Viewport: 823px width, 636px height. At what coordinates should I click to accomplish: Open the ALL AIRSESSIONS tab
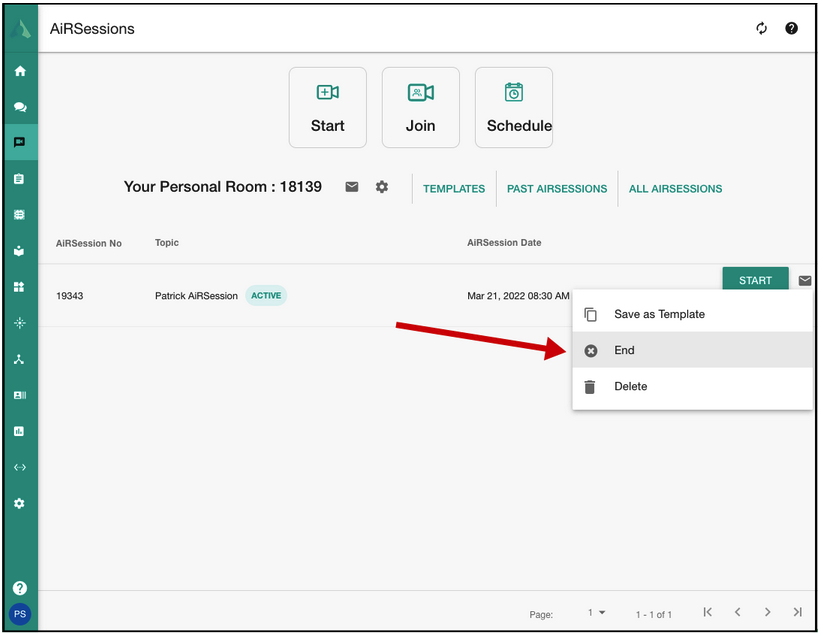click(676, 189)
